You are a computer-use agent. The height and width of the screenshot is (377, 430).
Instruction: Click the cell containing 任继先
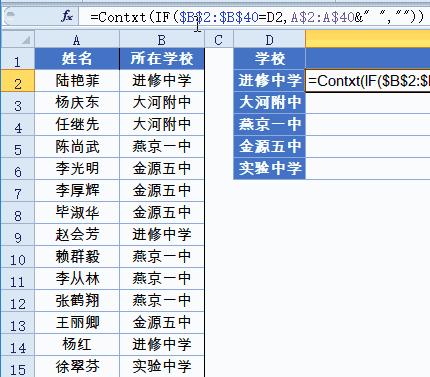77,125
